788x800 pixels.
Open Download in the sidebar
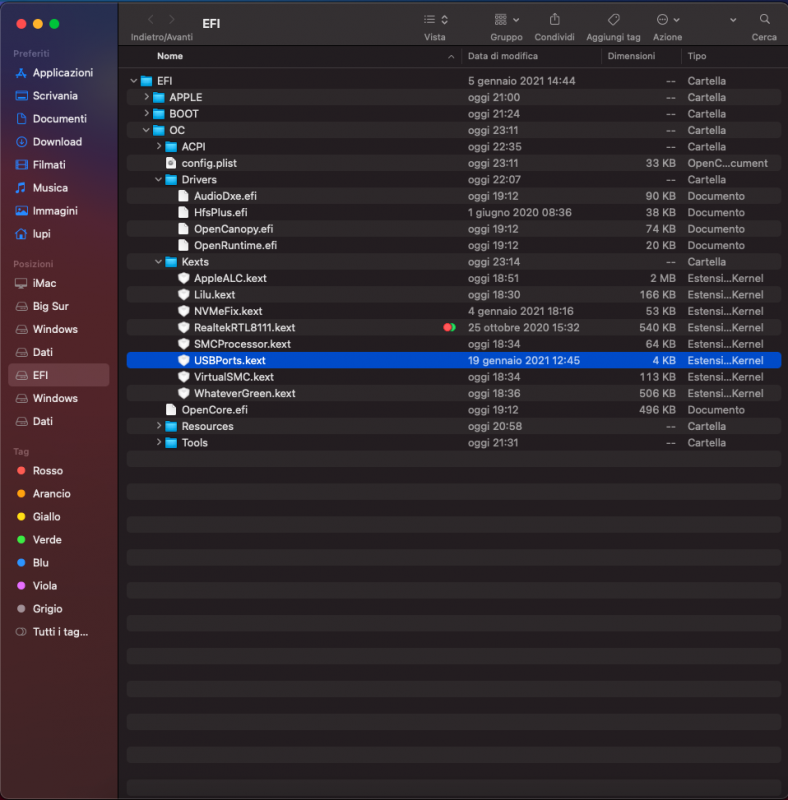(59, 142)
